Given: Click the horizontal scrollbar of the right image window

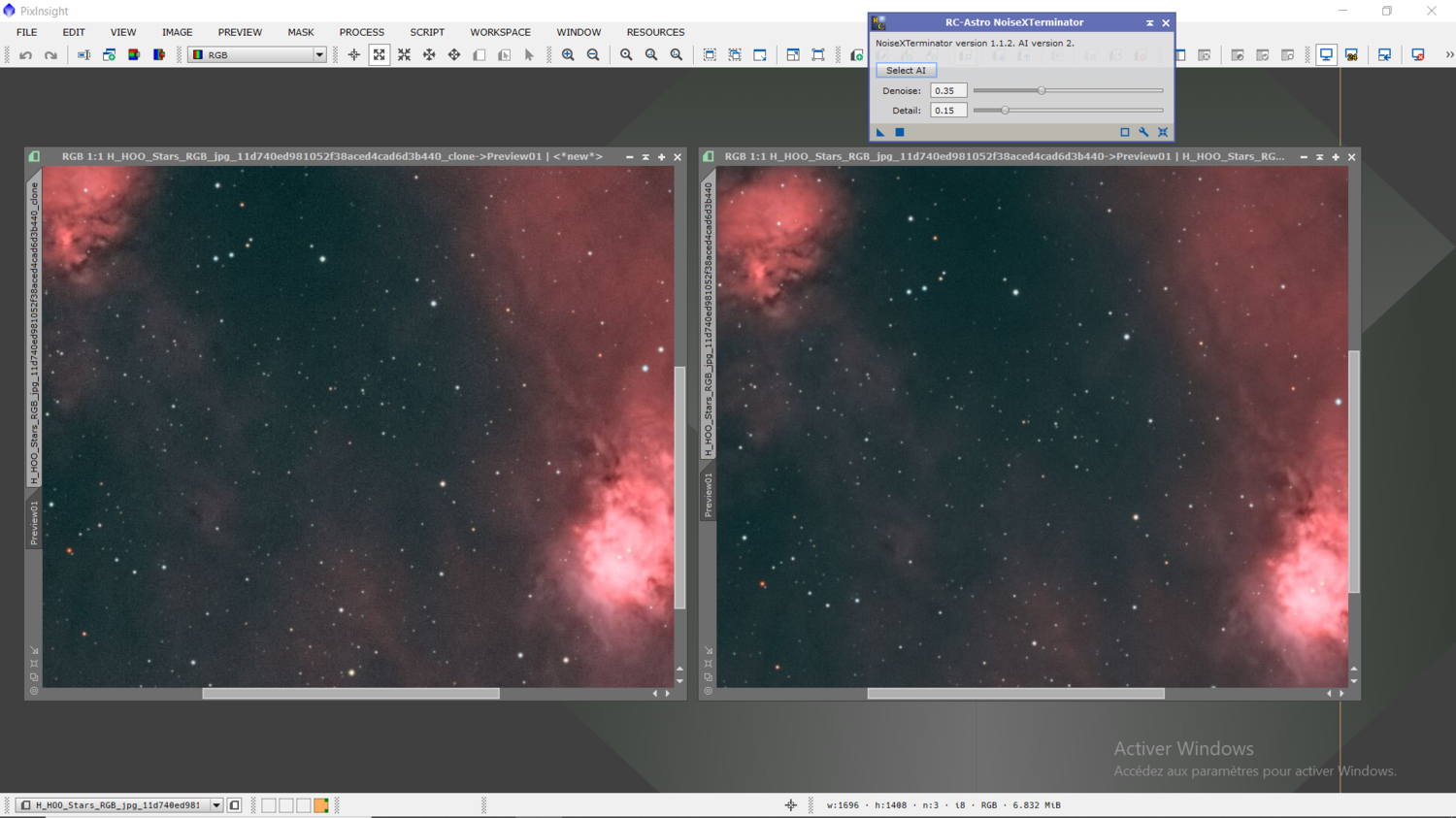Looking at the screenshot, I should point(1015,694).
